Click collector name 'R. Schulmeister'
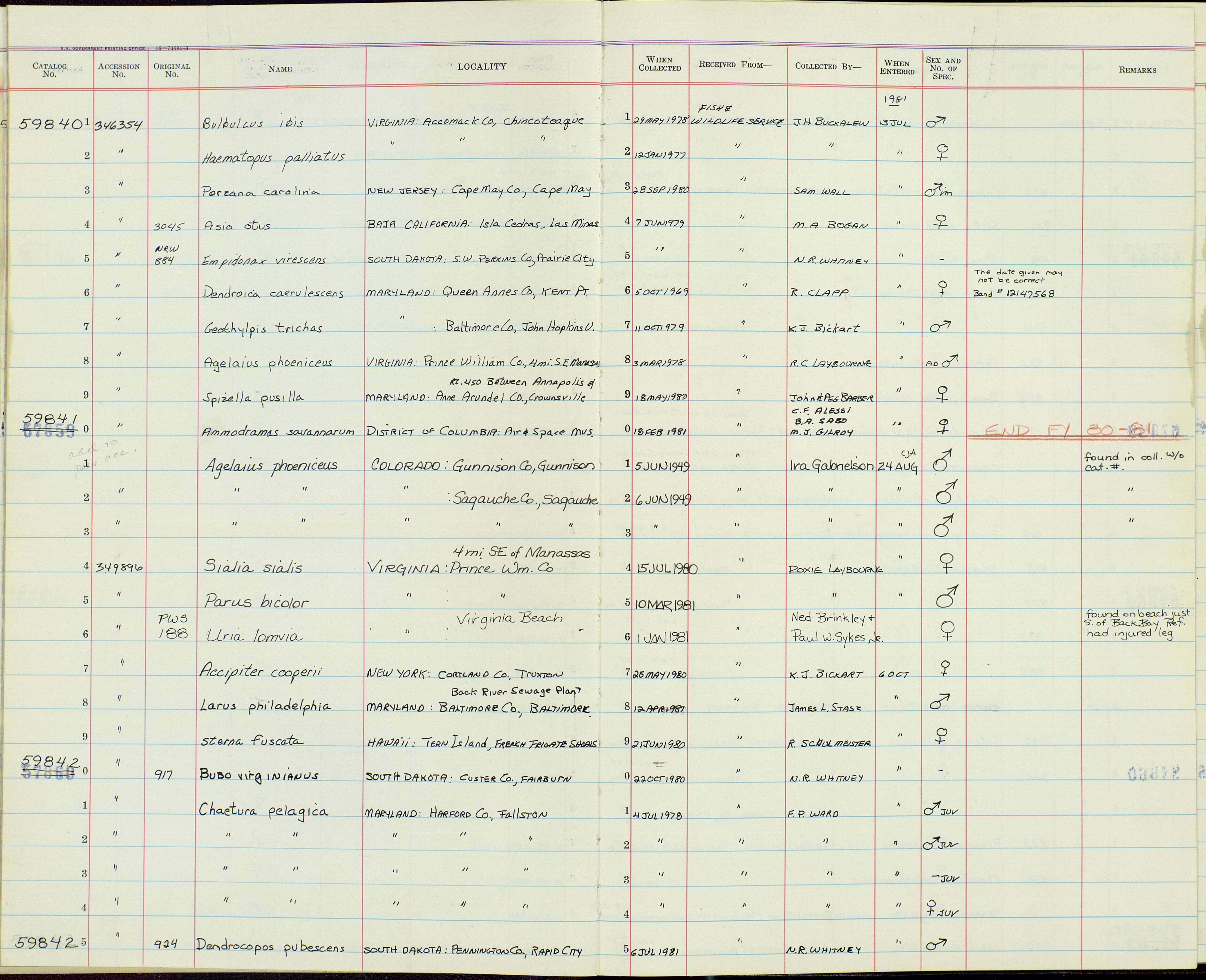This screenshot has width=1206, height=980. pyautogui.click(x=829, y=743)
